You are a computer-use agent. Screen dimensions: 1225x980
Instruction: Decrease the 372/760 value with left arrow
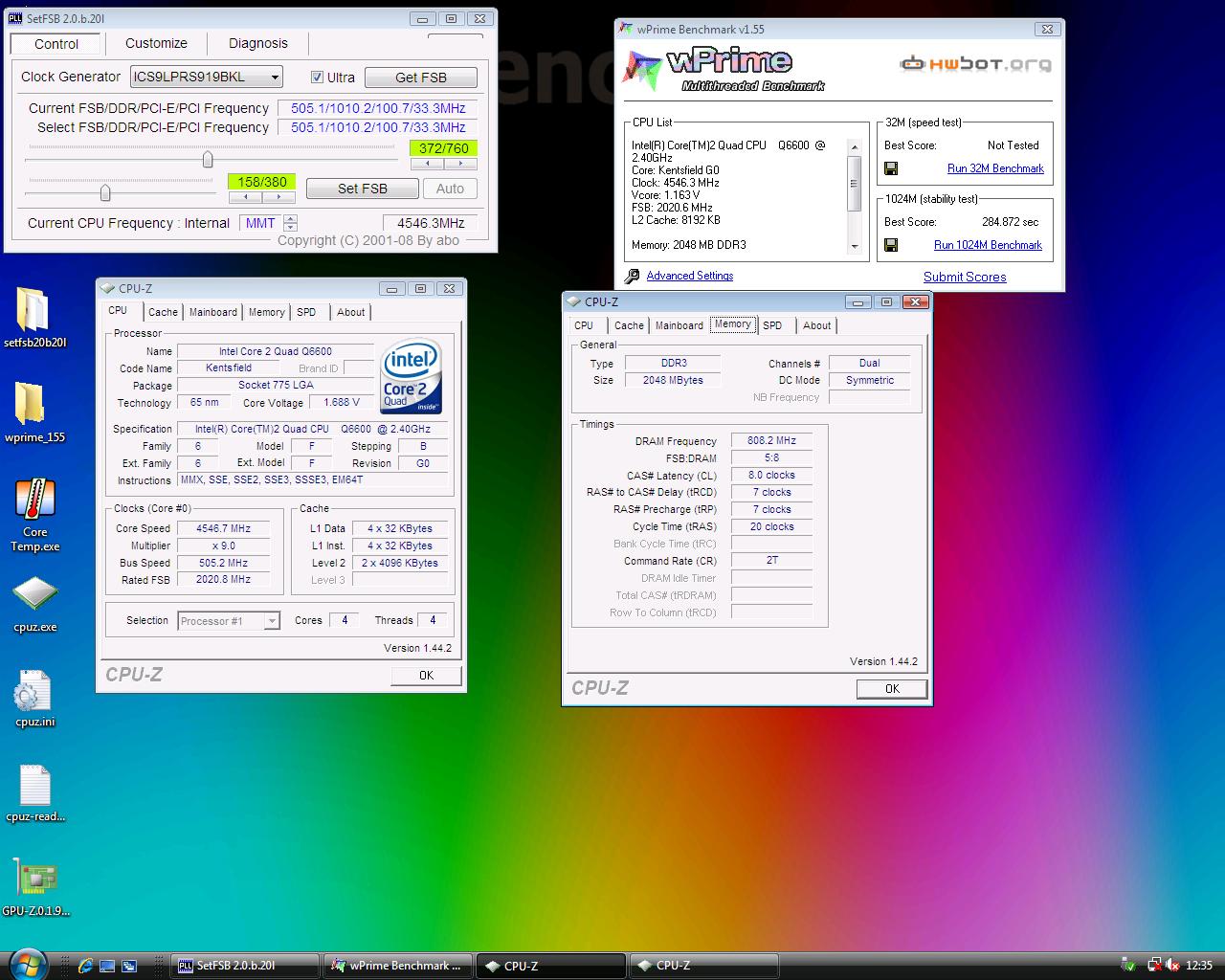[x=427, y=164]
